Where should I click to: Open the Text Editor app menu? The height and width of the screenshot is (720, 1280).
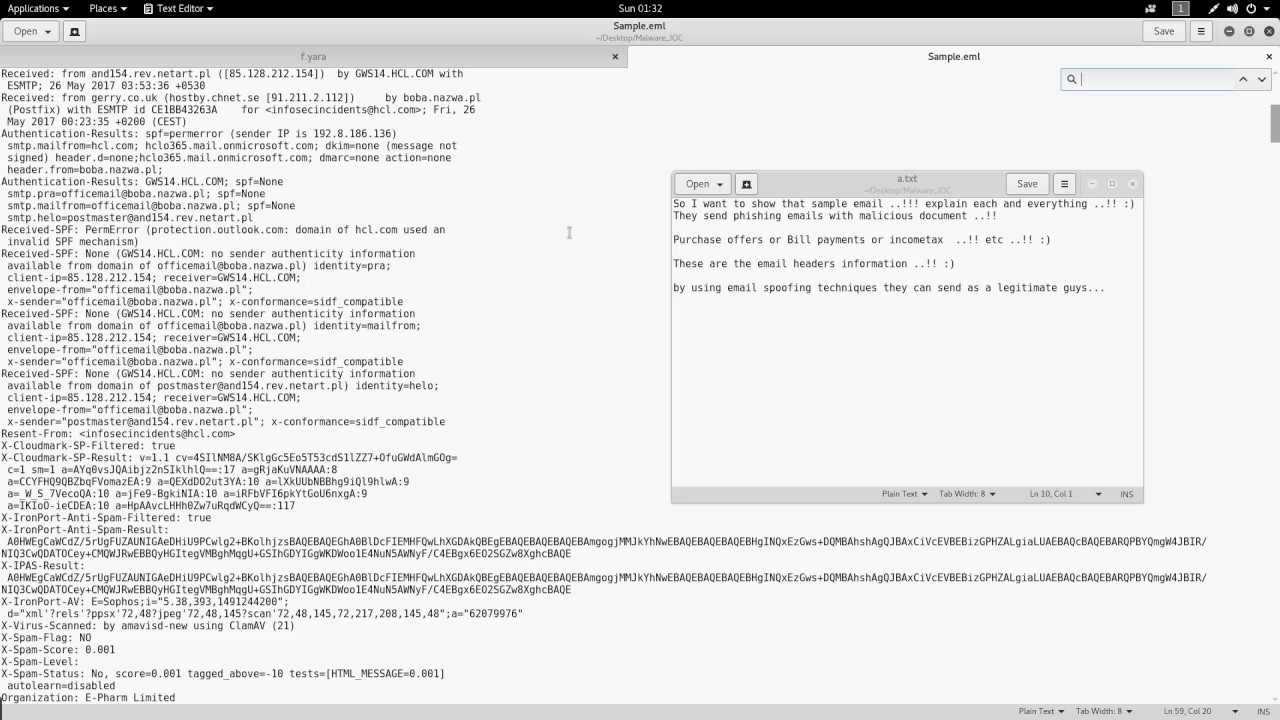coord(178,8)
